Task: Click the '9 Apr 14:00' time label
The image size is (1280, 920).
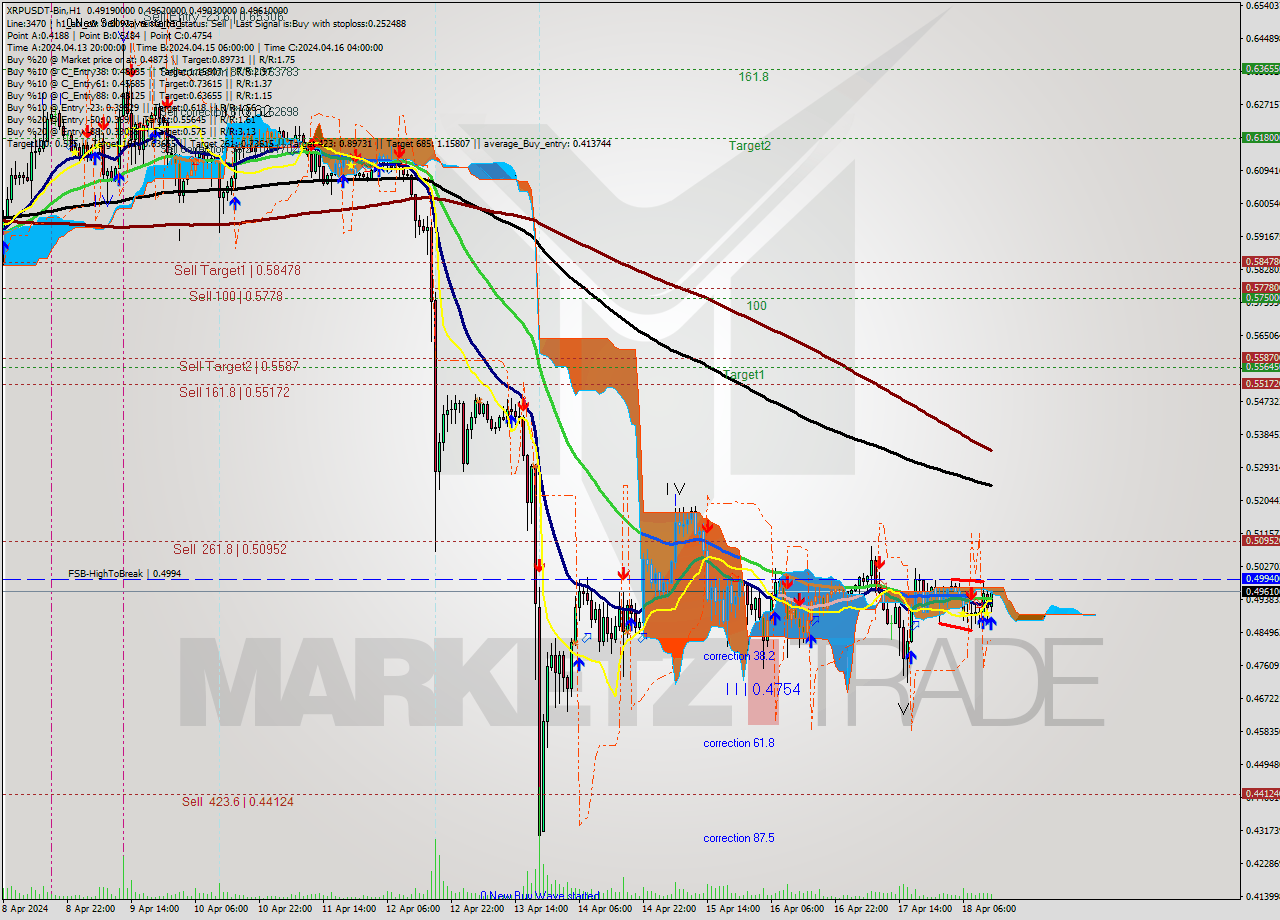Action: (155, 910)
